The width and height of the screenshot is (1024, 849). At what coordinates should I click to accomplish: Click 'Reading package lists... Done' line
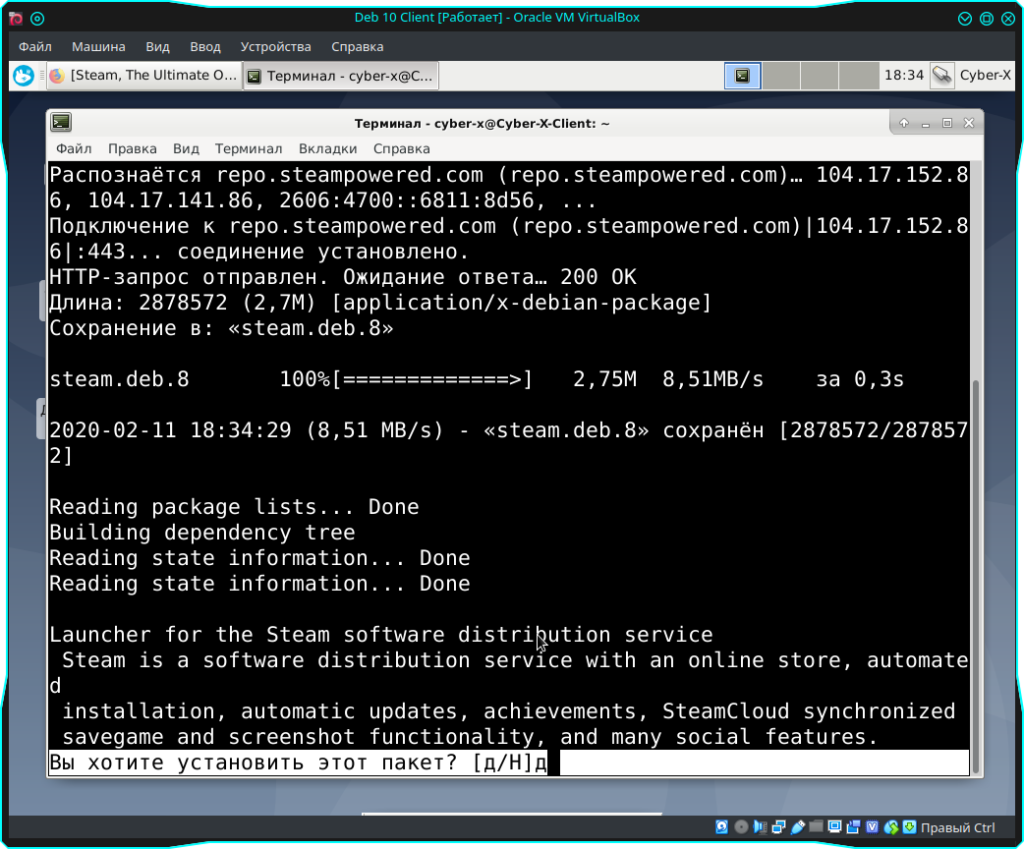[234, 507]
